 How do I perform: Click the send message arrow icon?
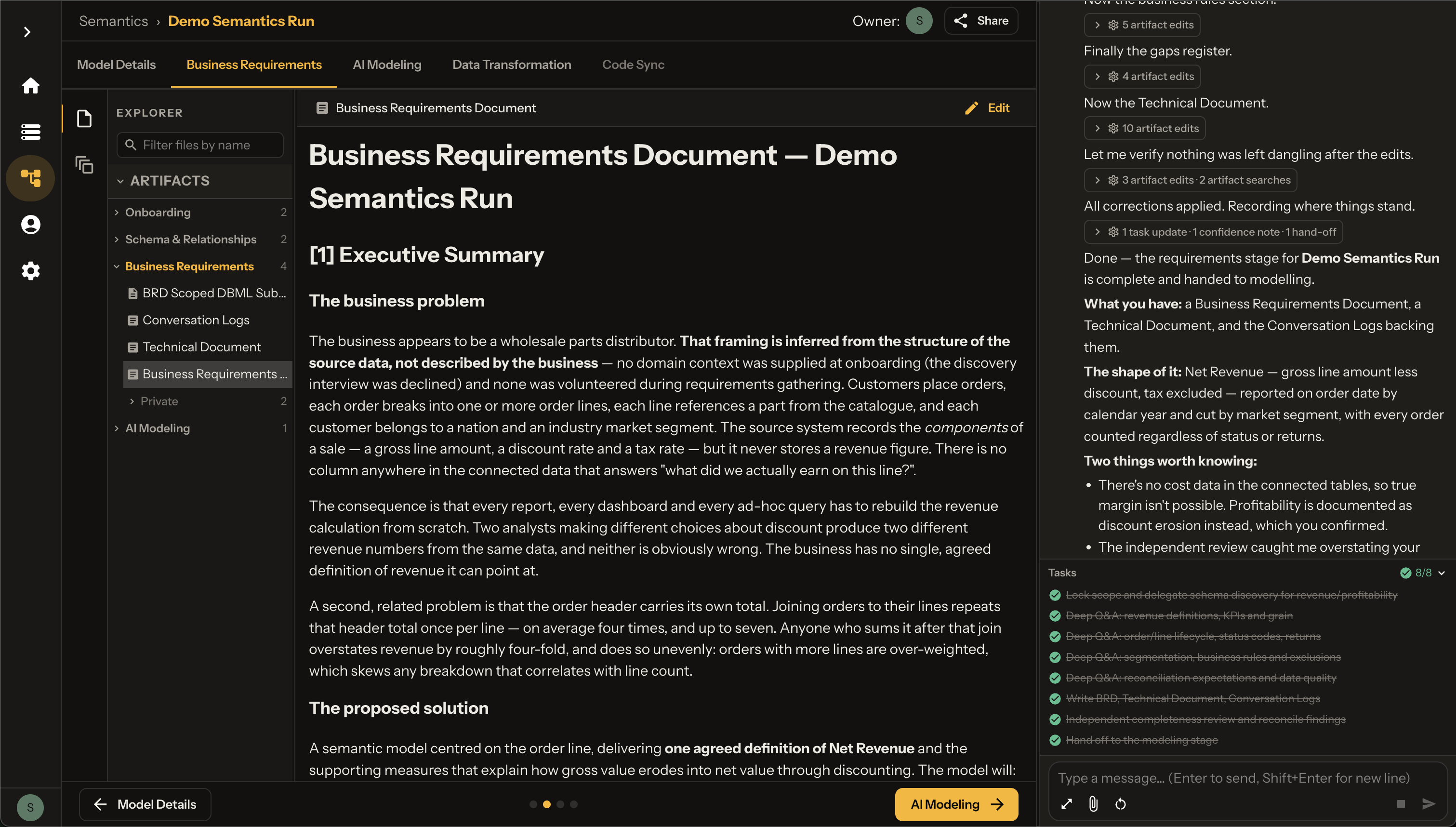[1428, 804]
